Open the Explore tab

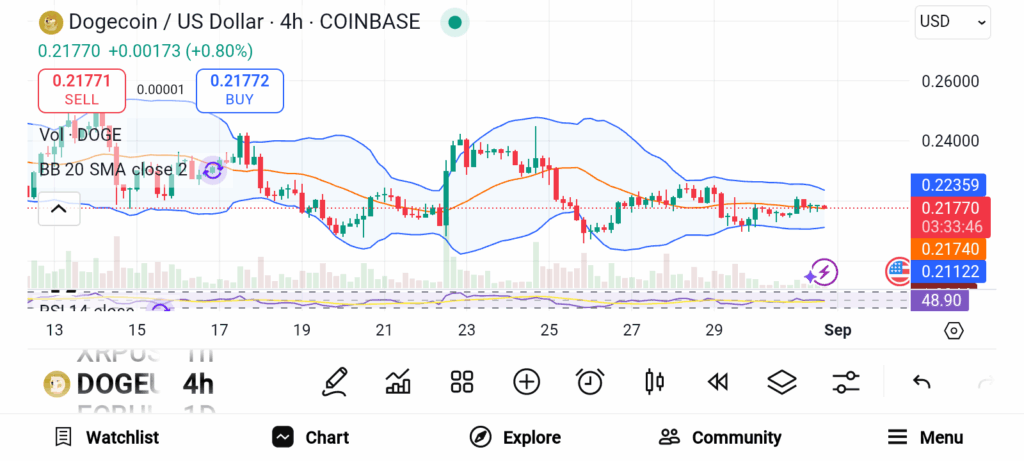(515, 437)
